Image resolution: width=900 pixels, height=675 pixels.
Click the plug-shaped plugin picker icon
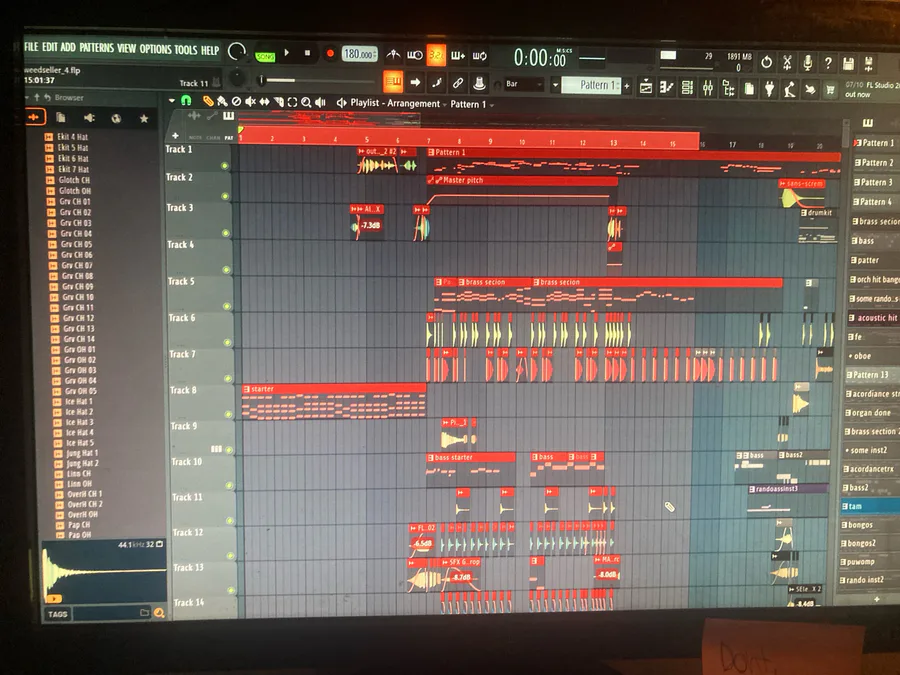point(769,90)
